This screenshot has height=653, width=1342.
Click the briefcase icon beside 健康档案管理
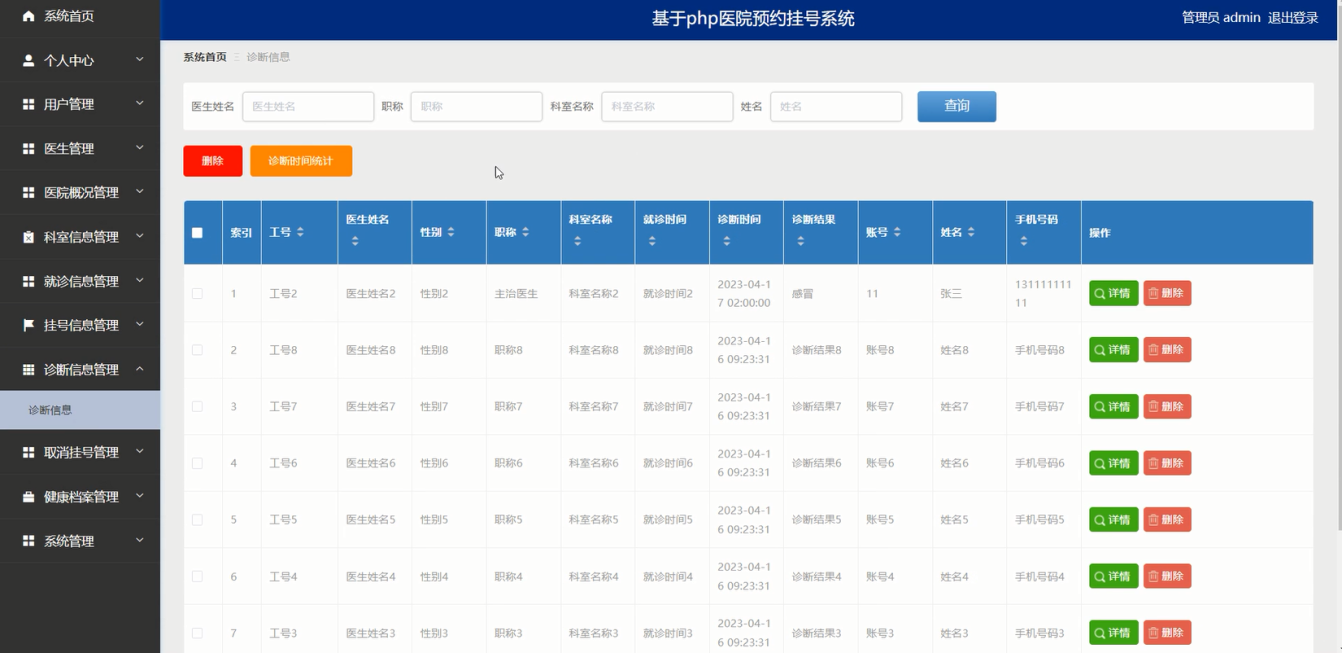[28, 496]
